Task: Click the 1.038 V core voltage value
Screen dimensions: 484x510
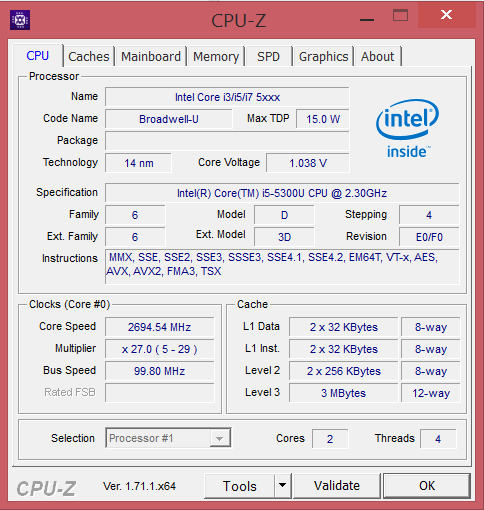Action: (308, 163)
